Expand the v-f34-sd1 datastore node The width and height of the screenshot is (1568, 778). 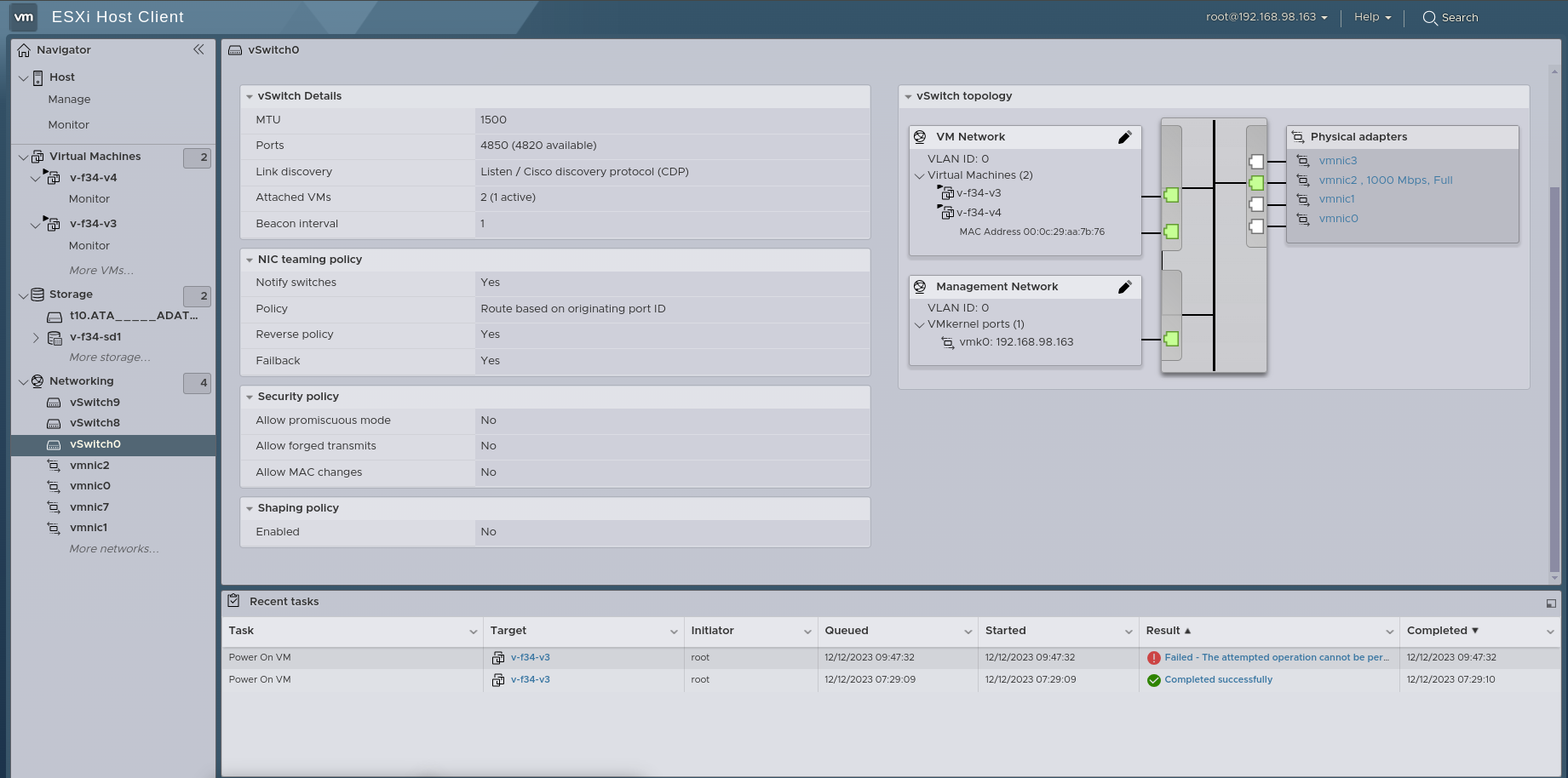[x=36, y=338]
